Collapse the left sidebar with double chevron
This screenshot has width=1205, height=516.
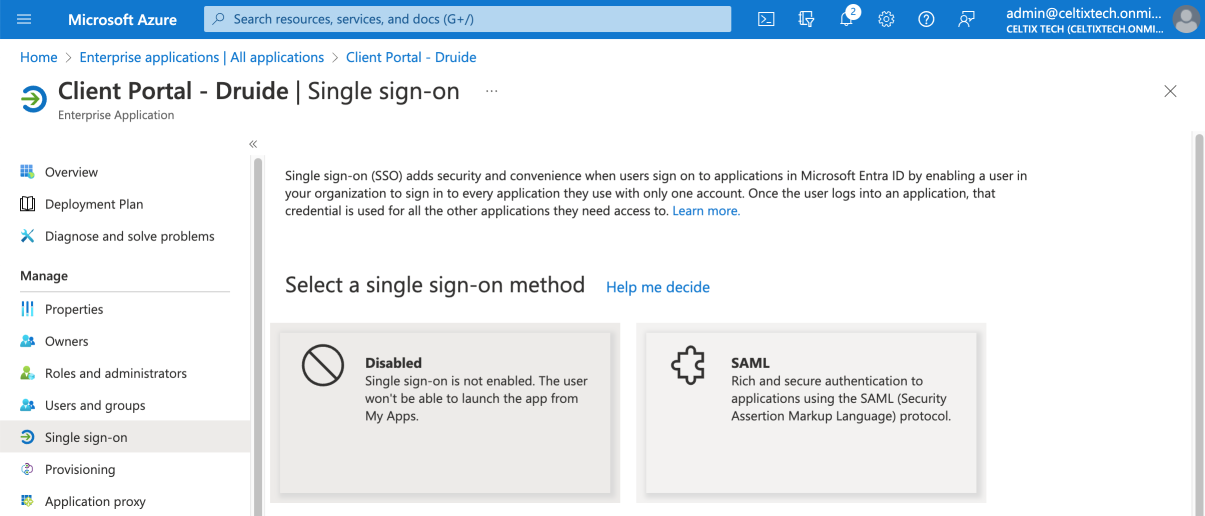click(x=253, y=144)
